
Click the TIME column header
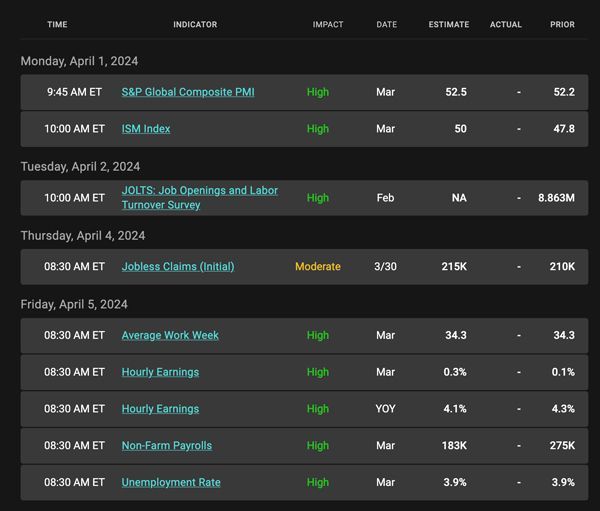tap(57, 24)
